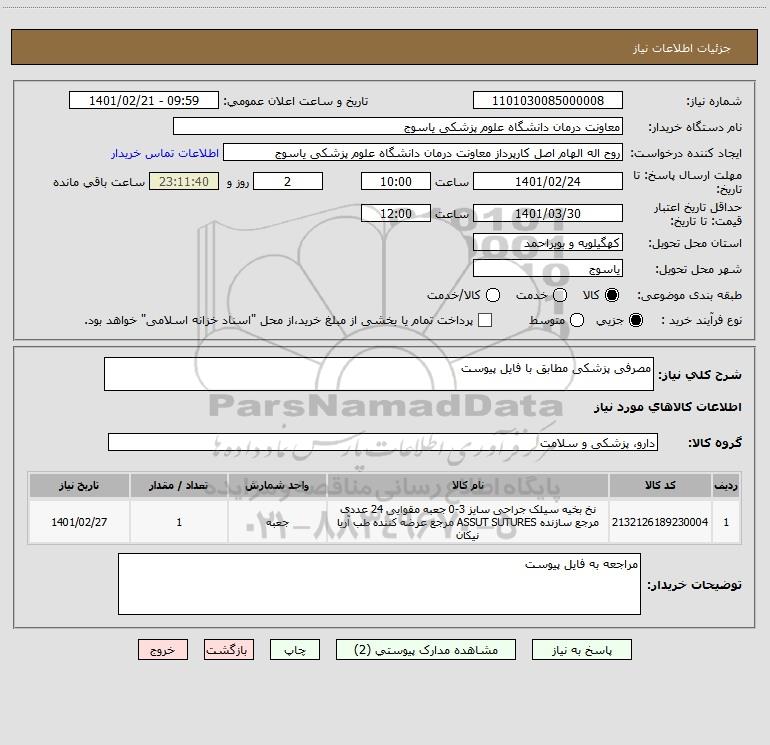The height and width of the screenshot is (745, 770).
Task: Click the request creator field
Action: 423,153
